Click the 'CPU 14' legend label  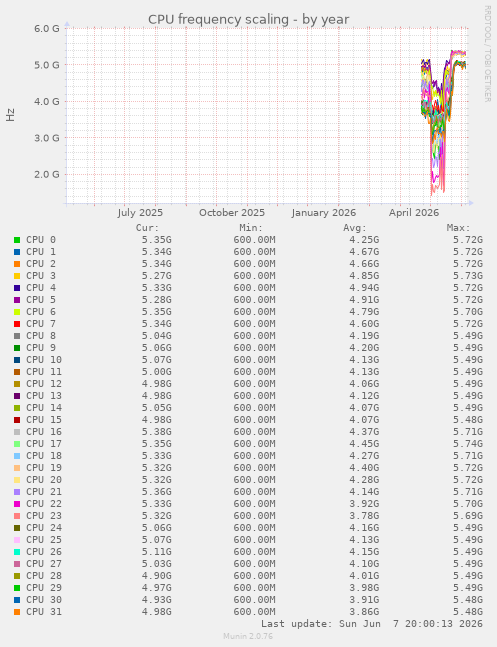click(44, 407)
